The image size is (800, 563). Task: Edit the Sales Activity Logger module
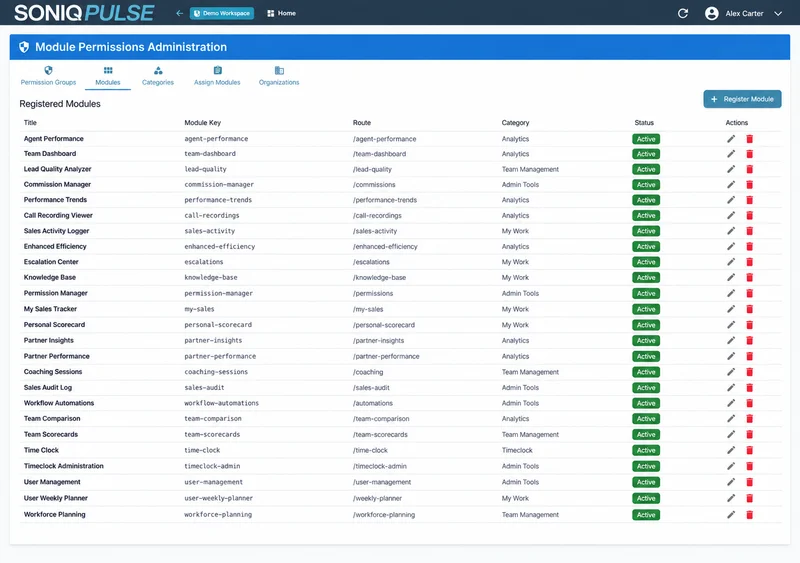(731, 231)
